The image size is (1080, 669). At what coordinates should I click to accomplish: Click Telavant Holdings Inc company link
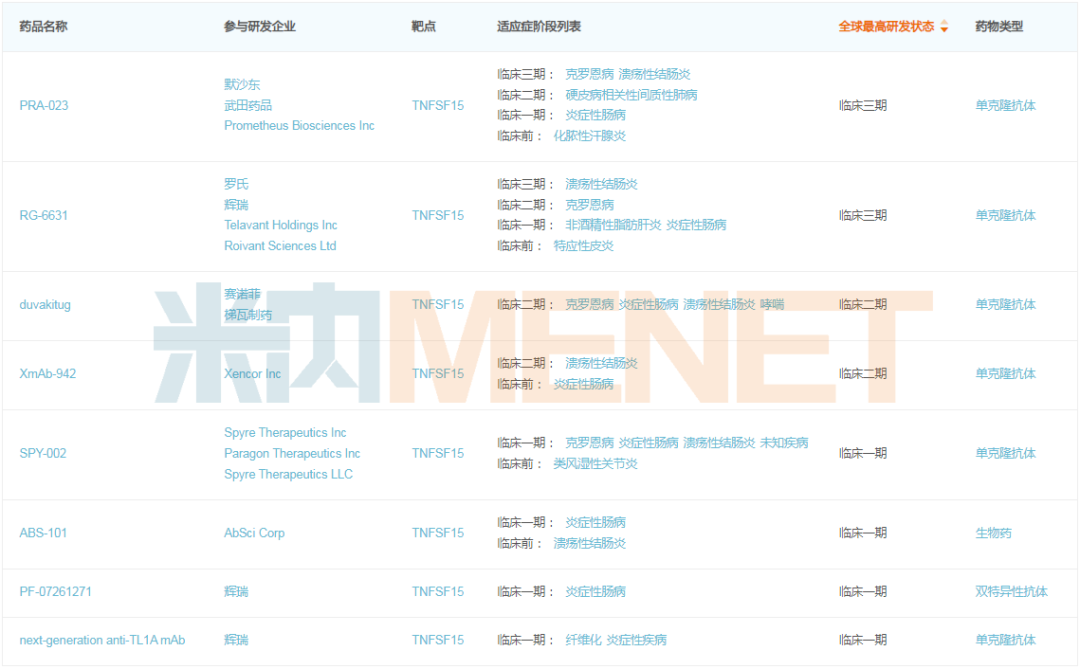280,225
